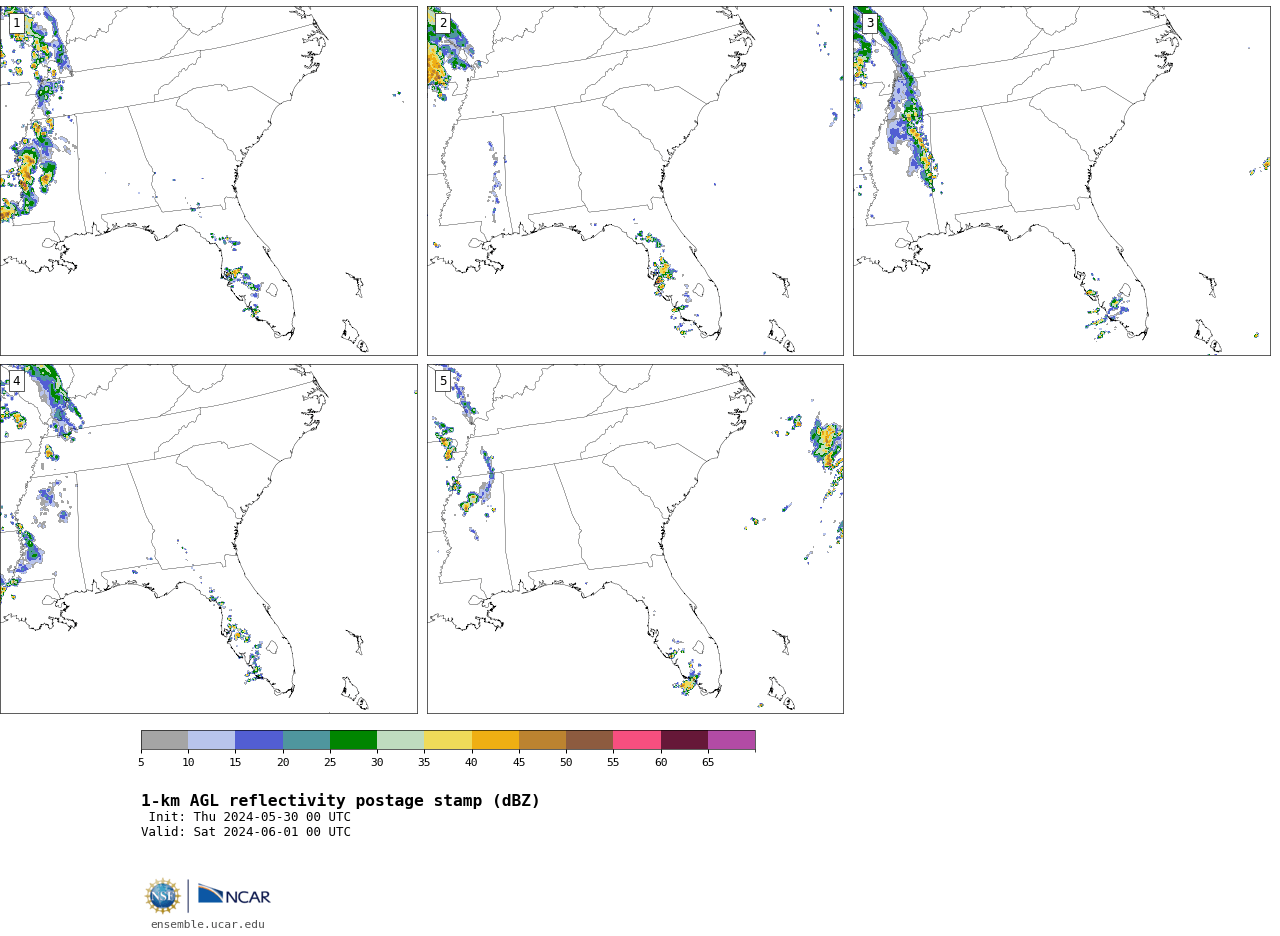The image size is (1280, 936).
Task: Click the colorbar tick label '65'
Action: [708, 763]
